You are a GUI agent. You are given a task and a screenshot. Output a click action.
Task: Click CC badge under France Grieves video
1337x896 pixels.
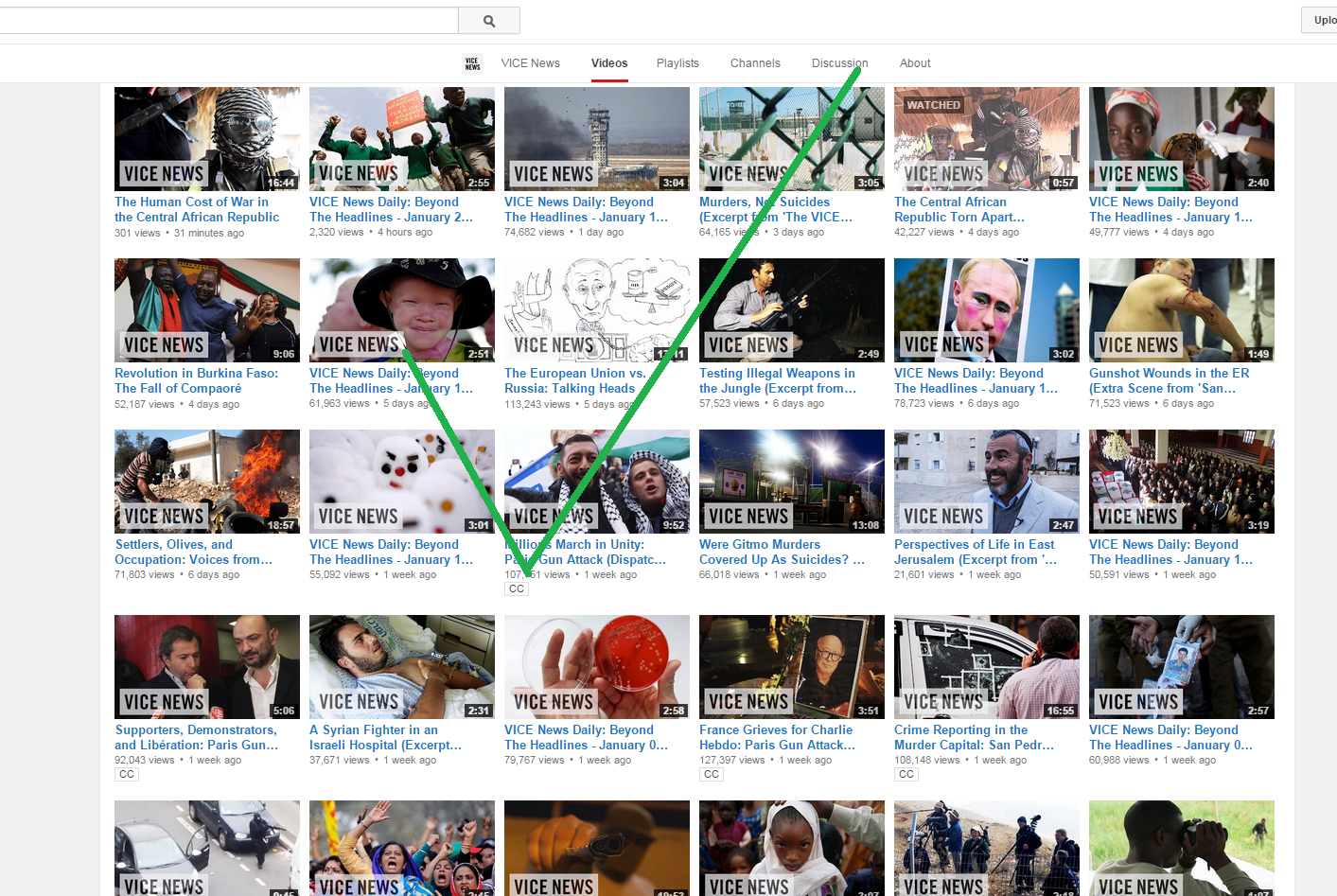point(712,774)
